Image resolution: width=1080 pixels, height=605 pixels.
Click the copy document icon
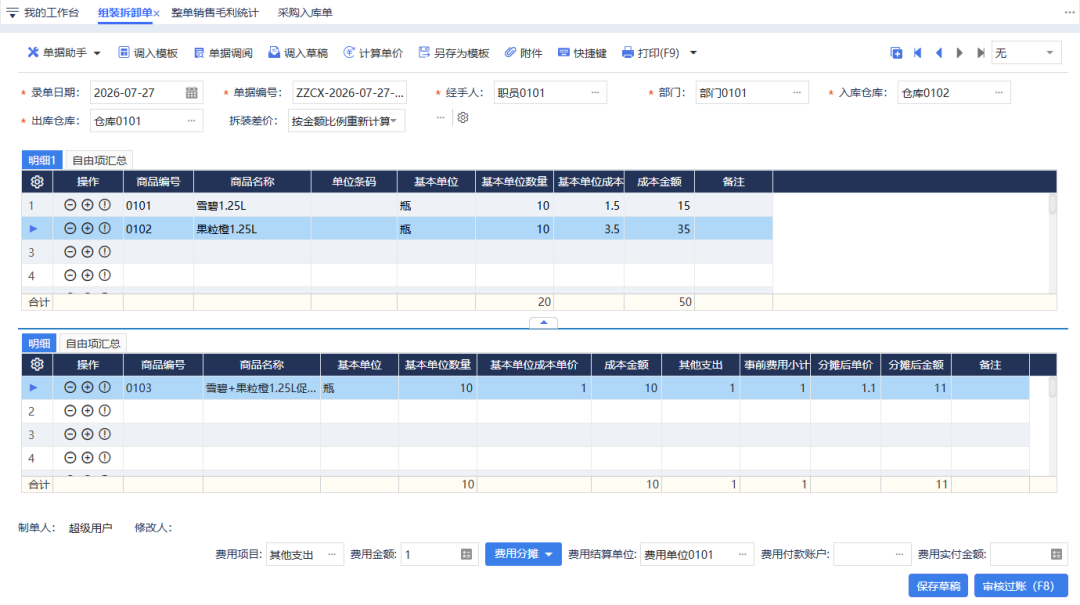coord(896,53)
